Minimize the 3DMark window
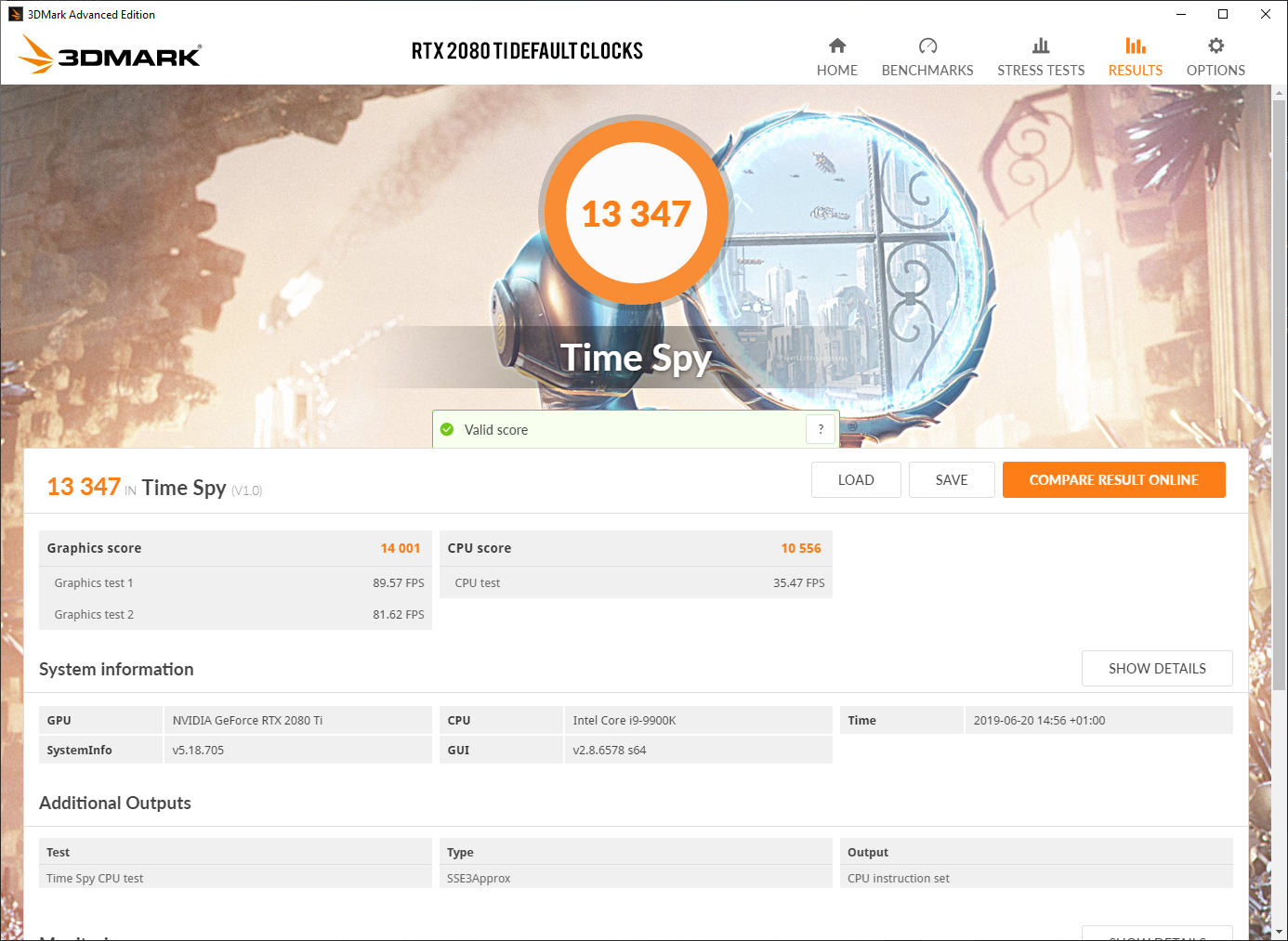 [x=1180, y=14]
